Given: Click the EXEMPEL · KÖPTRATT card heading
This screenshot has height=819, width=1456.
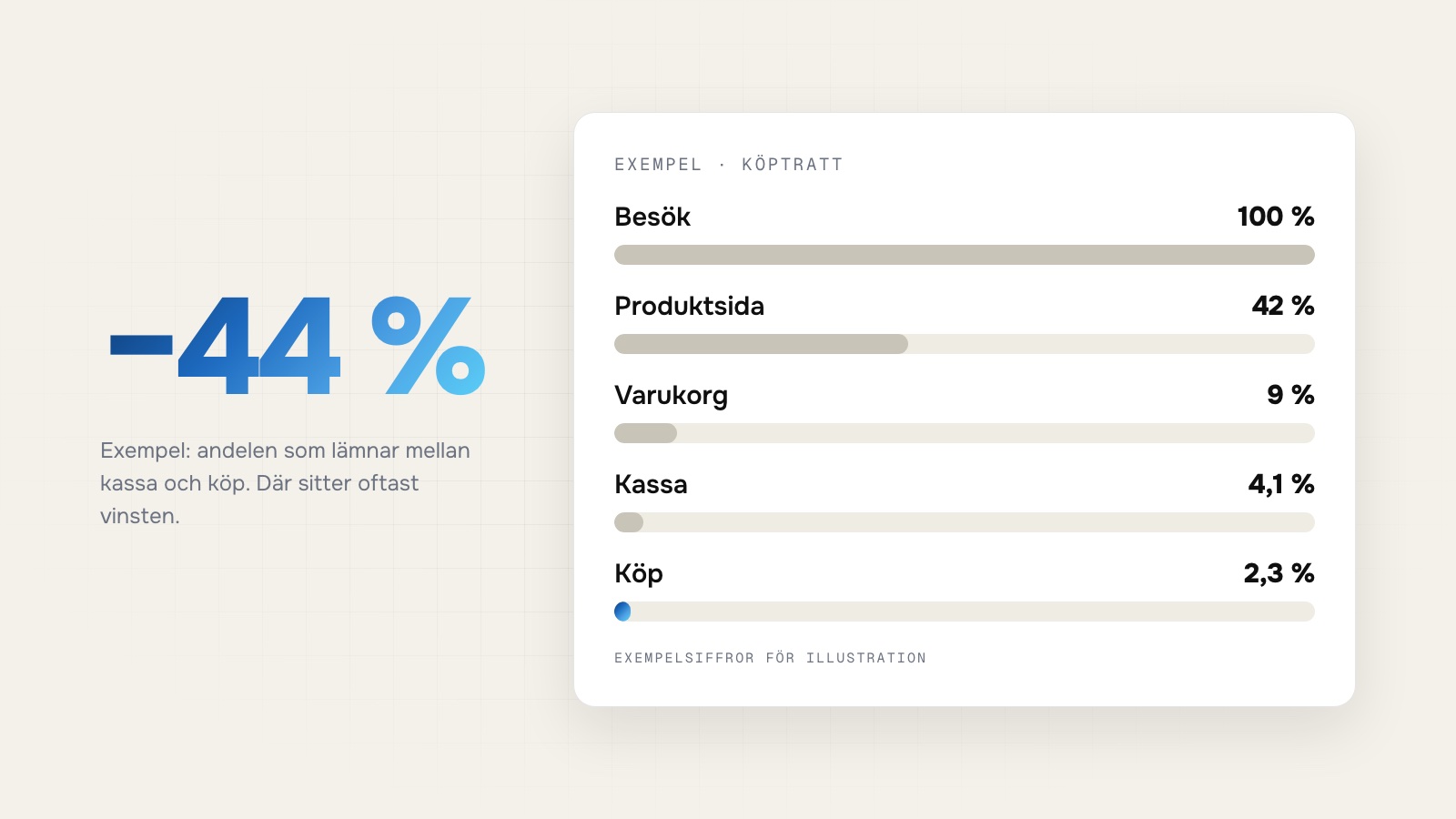Looking at the screenshot, I should (x=729, y=165).
